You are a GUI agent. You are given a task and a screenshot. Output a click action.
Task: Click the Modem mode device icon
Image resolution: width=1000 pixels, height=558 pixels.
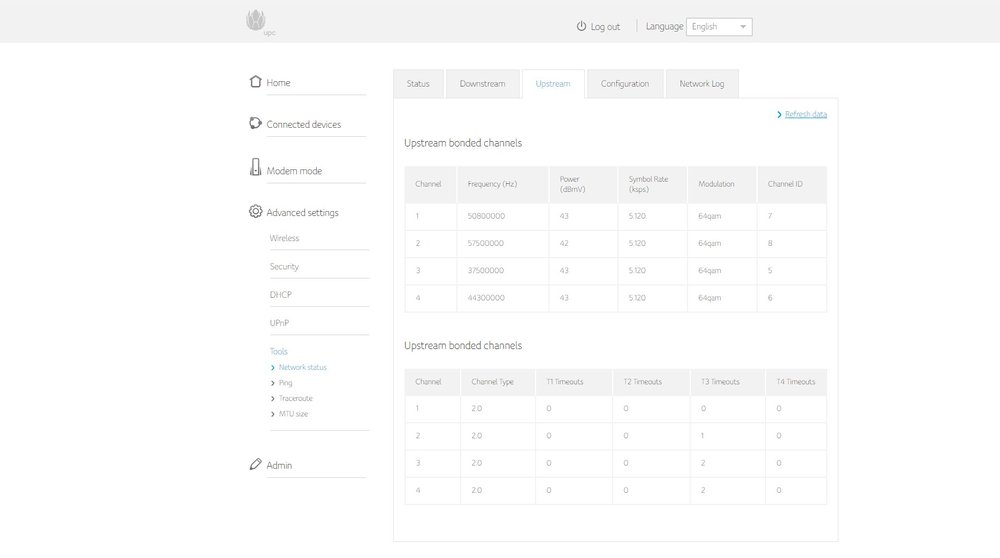[x=255, y=167]
